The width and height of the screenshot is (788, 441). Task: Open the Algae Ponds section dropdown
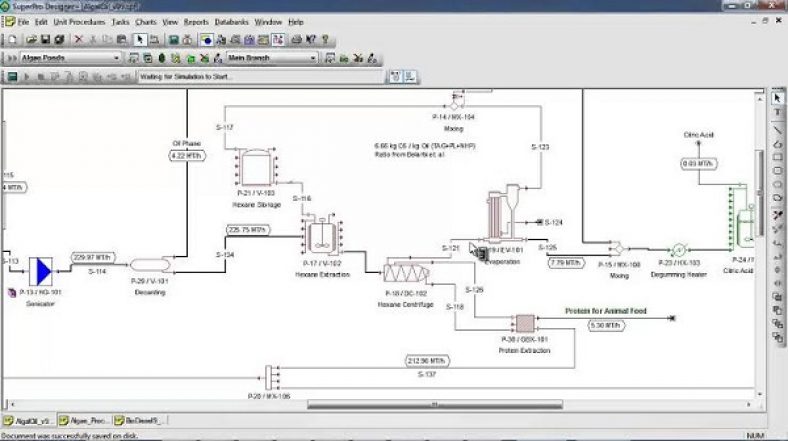70,58
